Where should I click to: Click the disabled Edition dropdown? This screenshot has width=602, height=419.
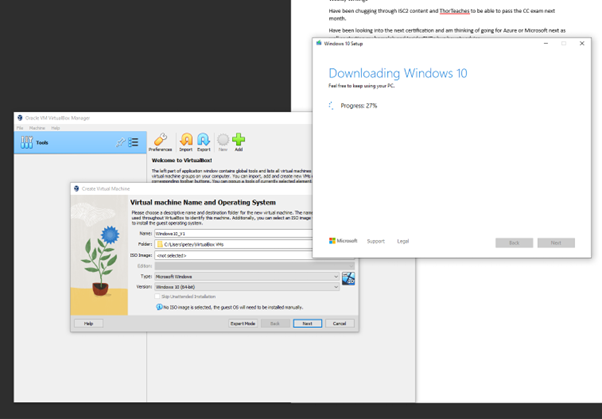click(x=254, y=266)
